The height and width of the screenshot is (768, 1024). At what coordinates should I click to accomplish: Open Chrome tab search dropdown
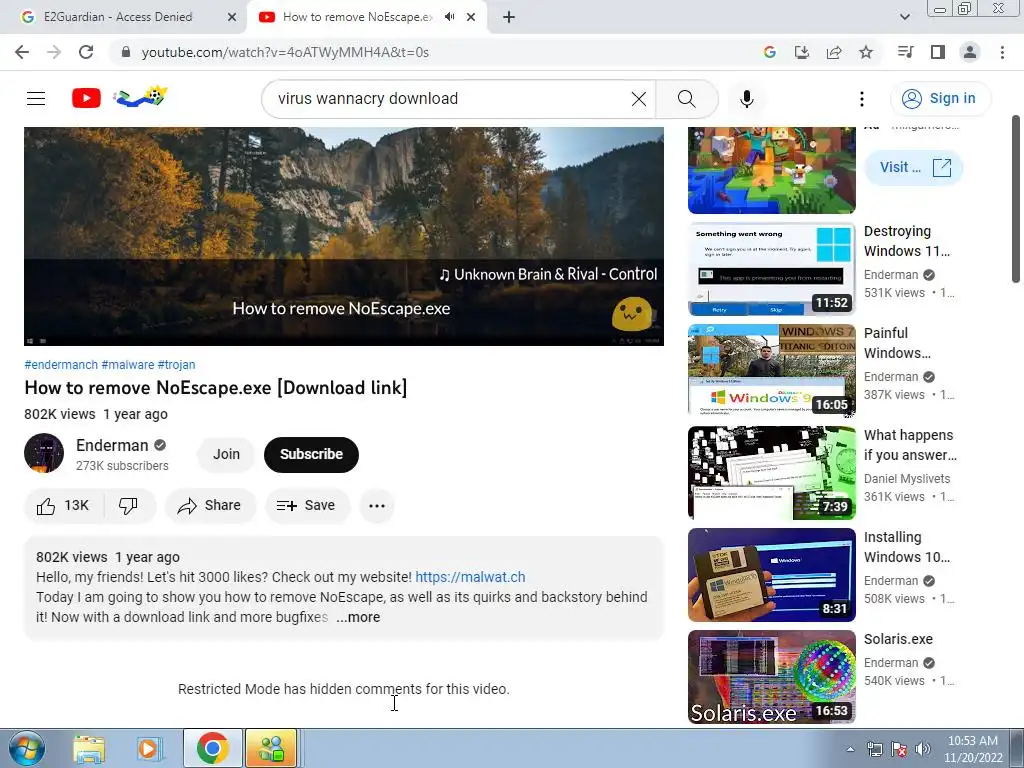(x=904, y=17)
